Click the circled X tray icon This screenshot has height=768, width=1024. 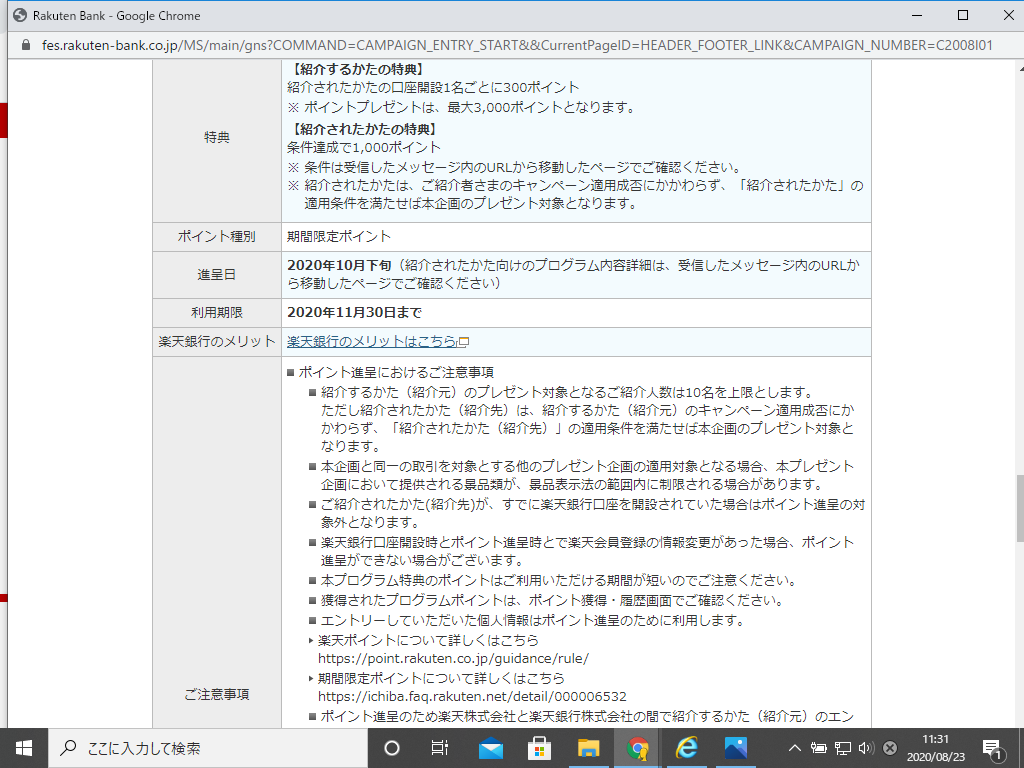point(889,748)
